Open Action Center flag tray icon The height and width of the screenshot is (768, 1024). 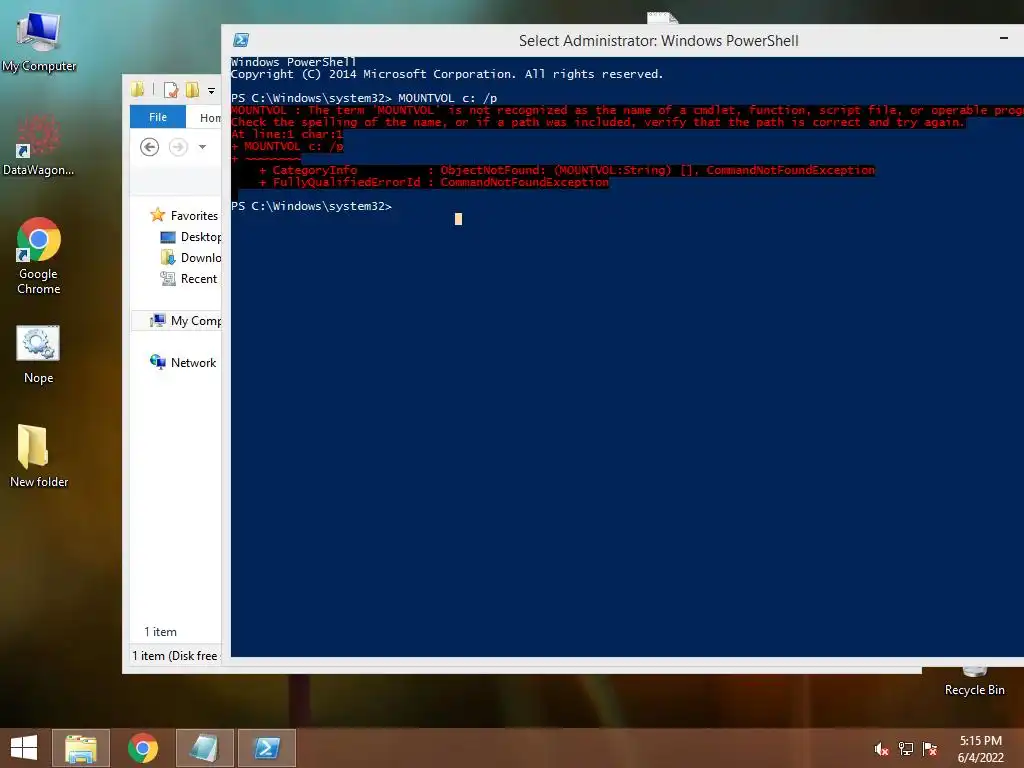coord(930,749)
